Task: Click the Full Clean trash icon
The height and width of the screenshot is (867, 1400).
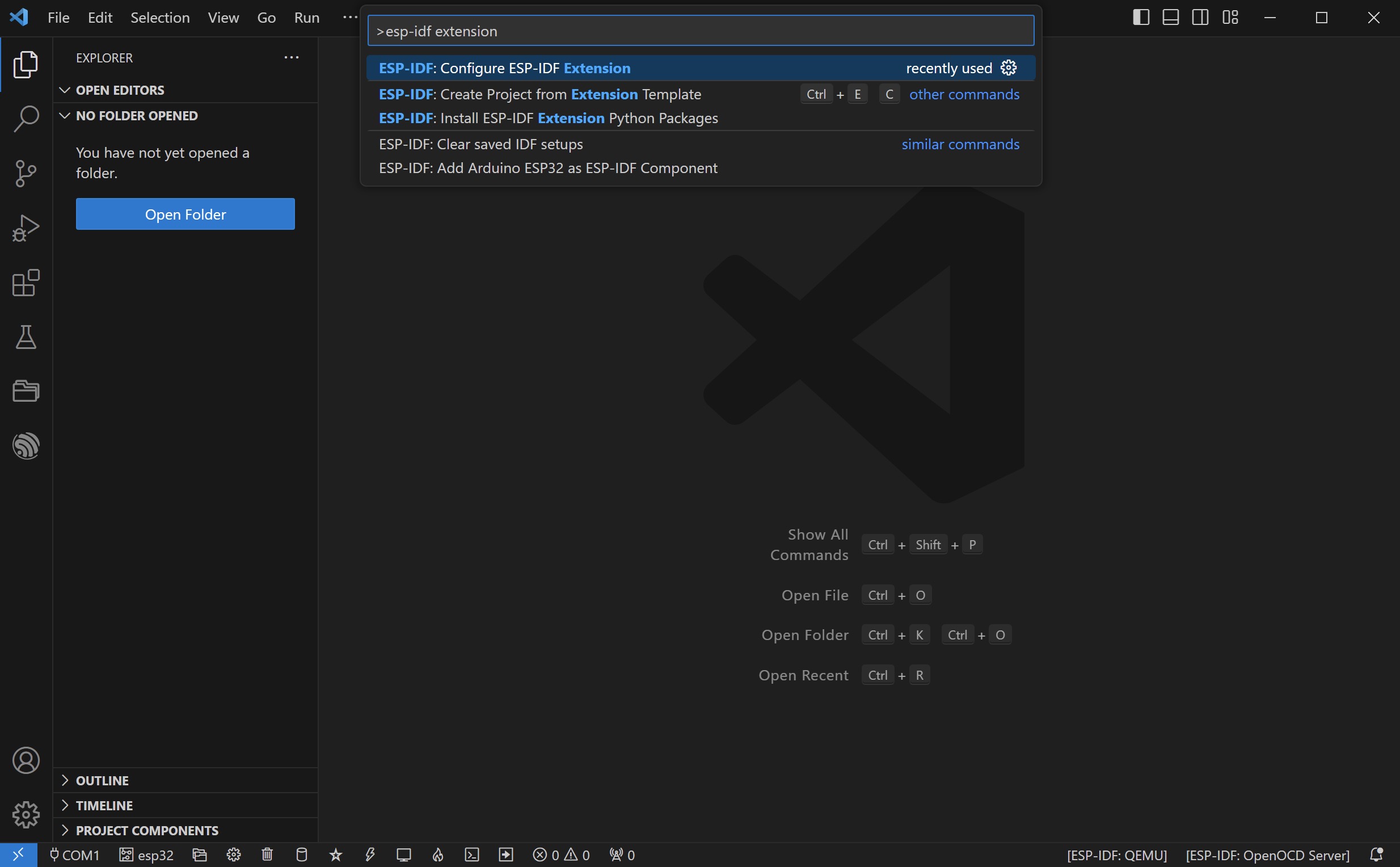Action: 267,855
